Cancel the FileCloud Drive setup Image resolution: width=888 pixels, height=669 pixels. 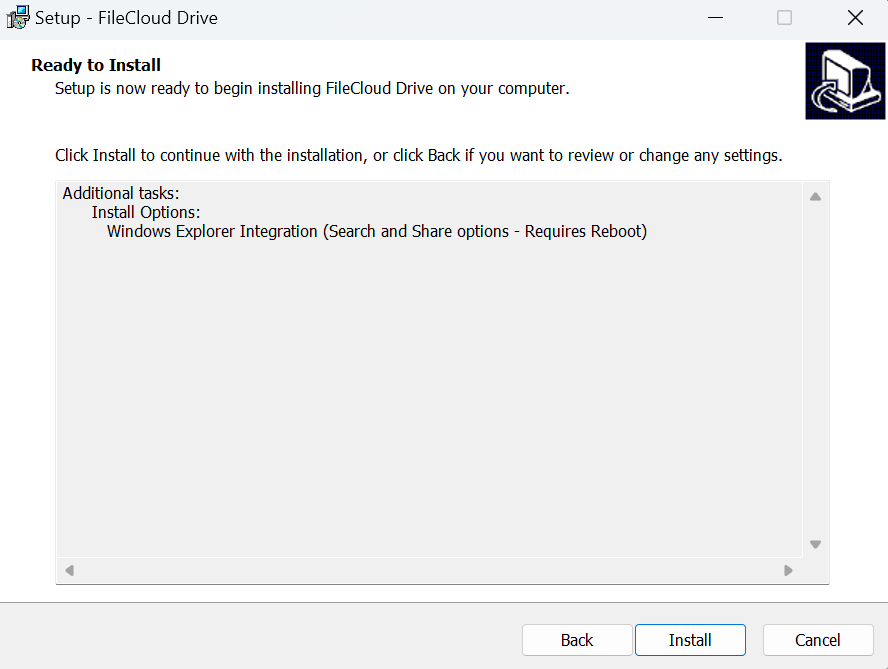pyautogui.click(x=817, y=640)
